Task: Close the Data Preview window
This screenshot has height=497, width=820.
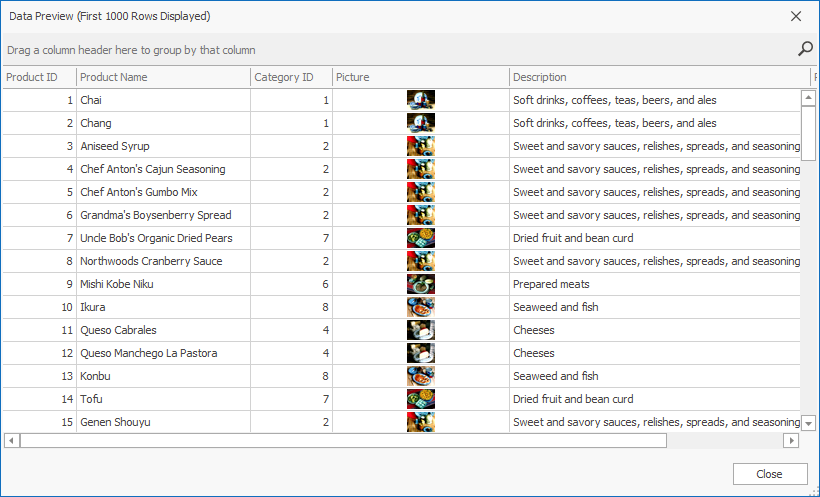Action: pyautogui.click(x=796, y=16)
